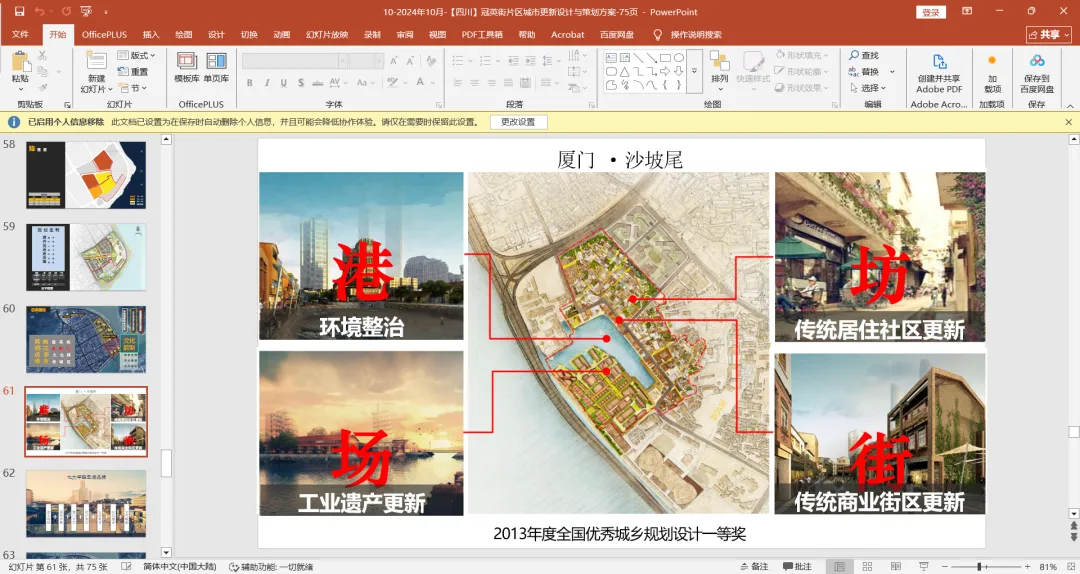Open the customize quick access toolbar dropdown
Viewport: 1080px width, 574px height.
point(106,12)
